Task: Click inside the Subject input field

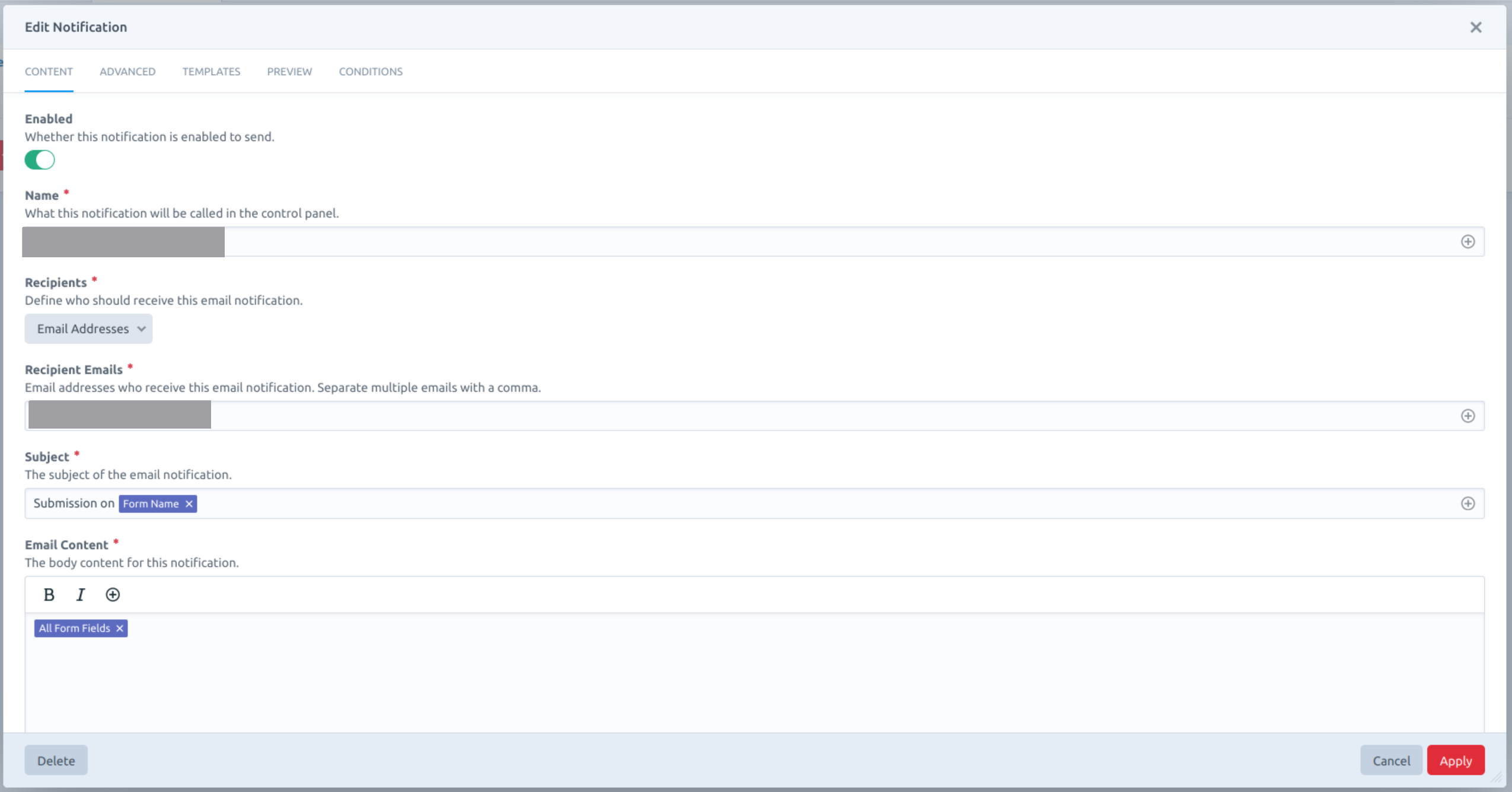Action: (474, 503)
